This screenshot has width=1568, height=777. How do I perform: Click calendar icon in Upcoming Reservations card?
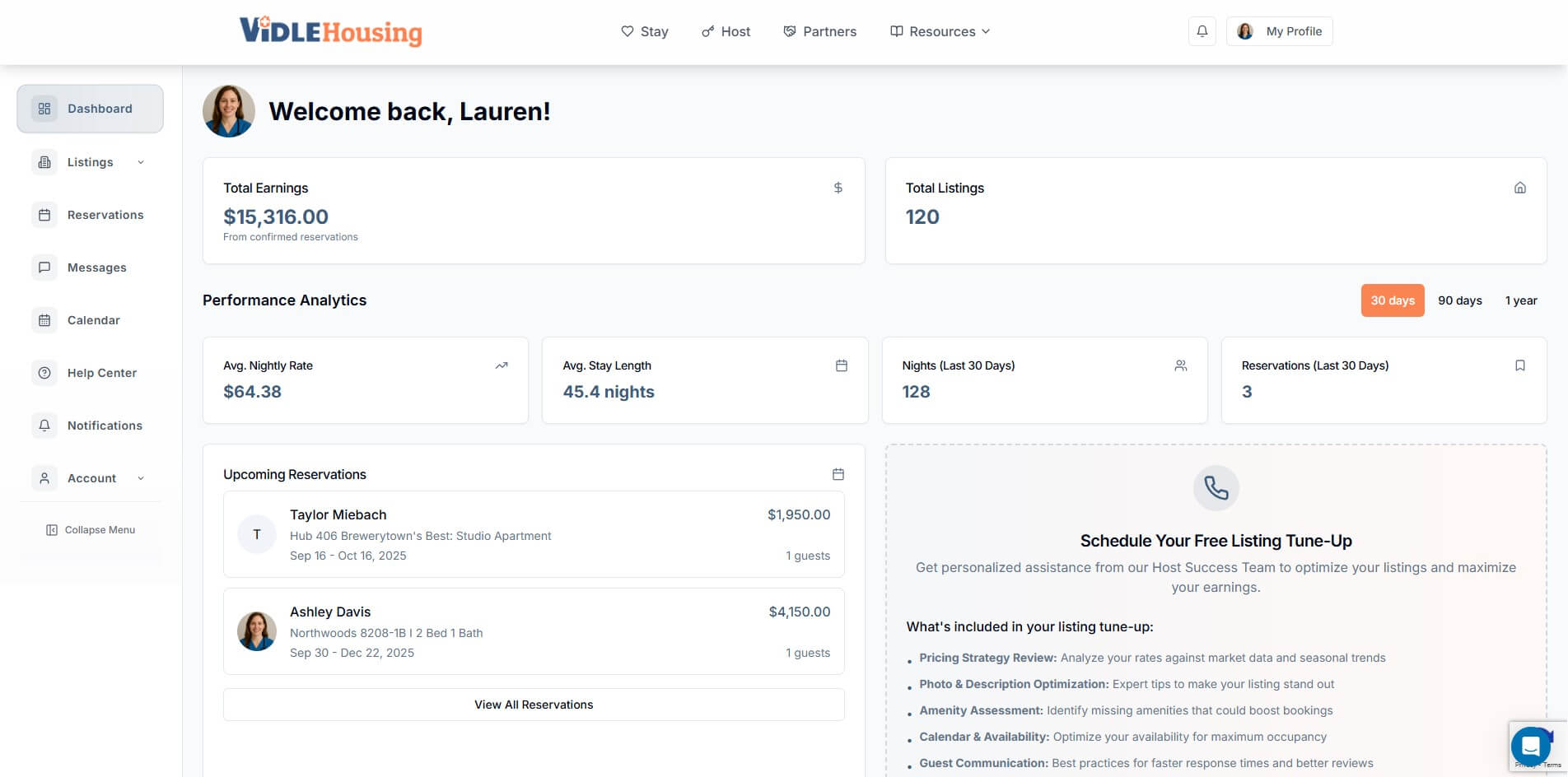click(x=838, y=474)
